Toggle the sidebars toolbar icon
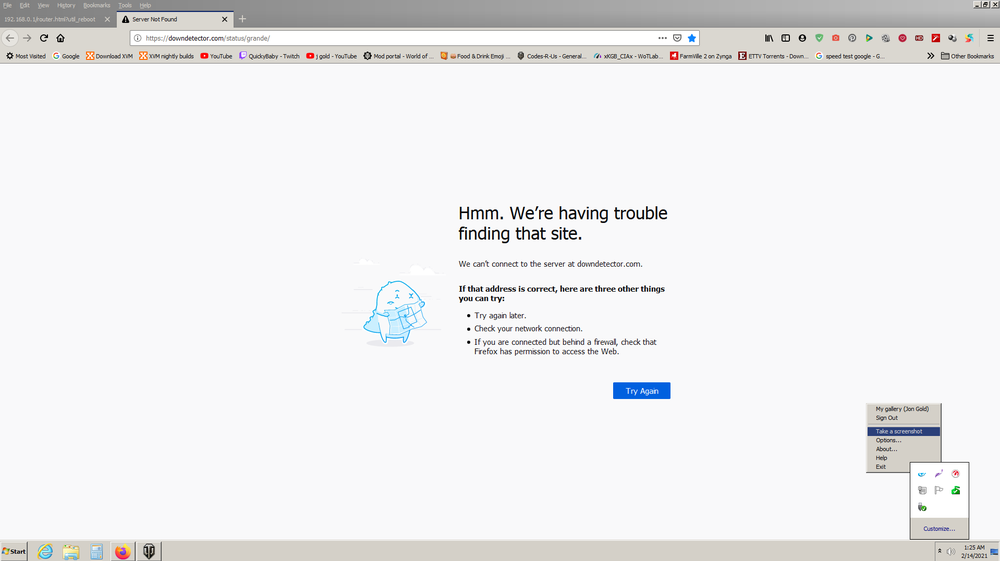 786,38
